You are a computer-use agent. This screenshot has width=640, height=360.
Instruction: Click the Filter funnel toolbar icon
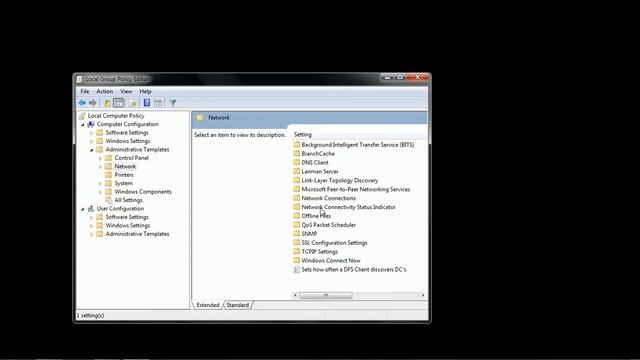pyautogui.click(x=173, y=103)
